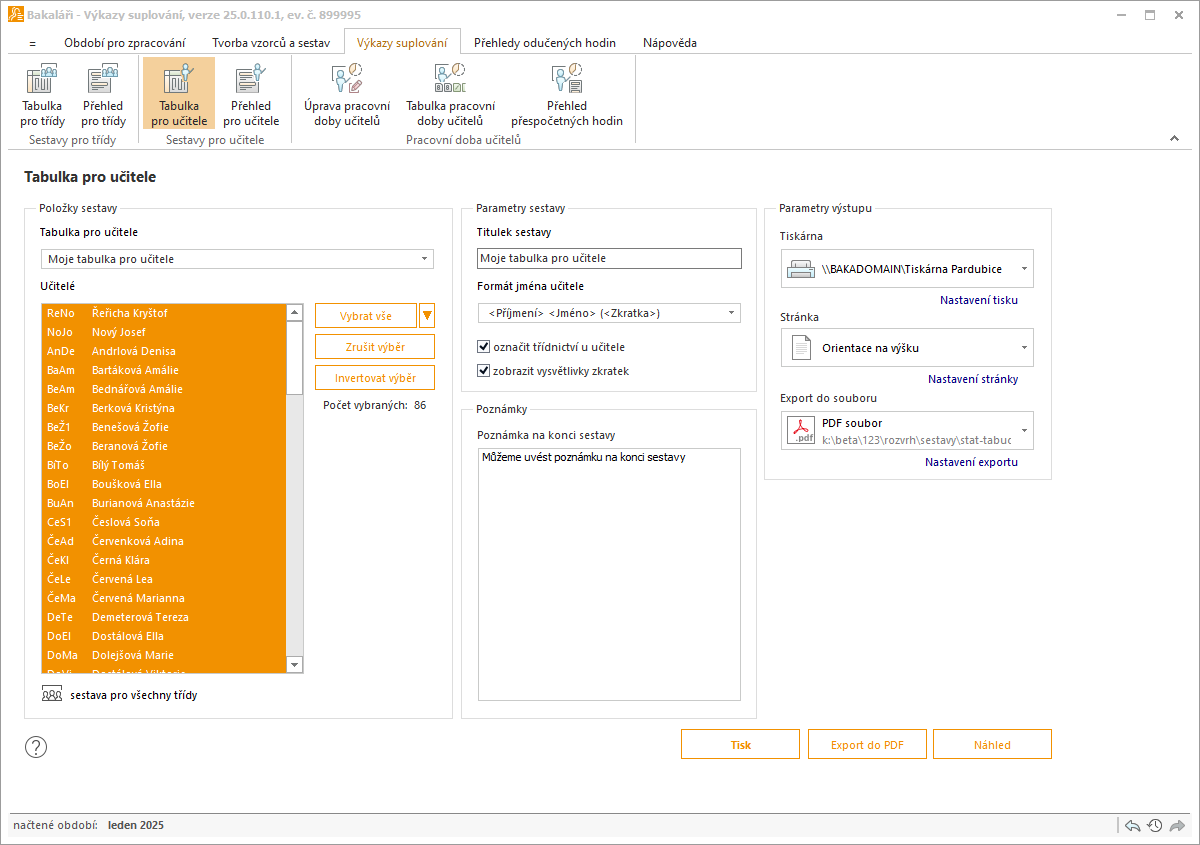Open Formát jména učitele dropdown
This screenshot has height=845, width=1200.
click(x=609, y=313)
